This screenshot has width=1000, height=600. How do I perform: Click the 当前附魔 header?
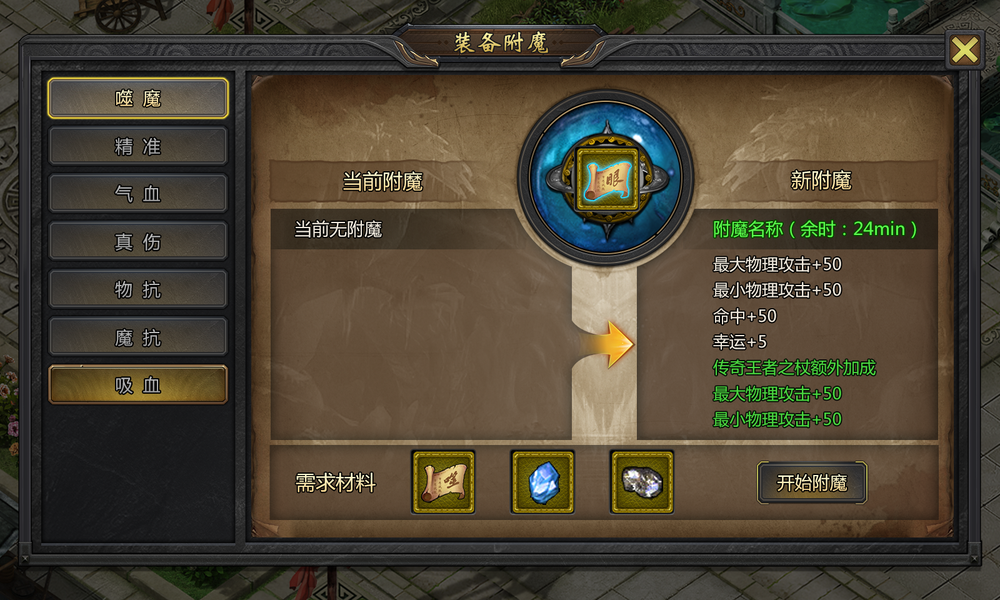(383, 182)
